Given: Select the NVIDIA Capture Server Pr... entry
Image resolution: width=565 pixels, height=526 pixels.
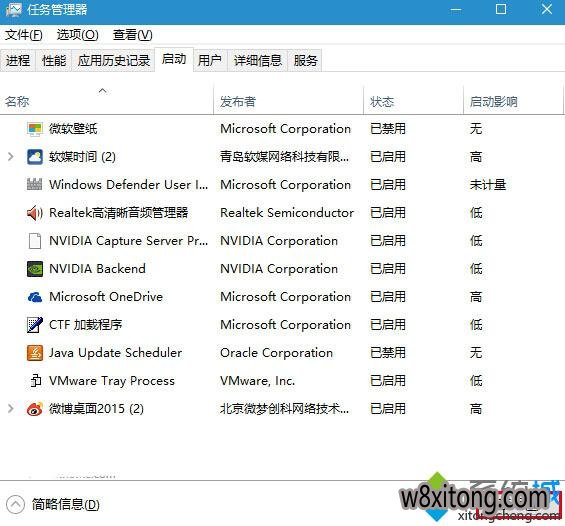Looking at the screenshot, I should (x=129, y=241).
